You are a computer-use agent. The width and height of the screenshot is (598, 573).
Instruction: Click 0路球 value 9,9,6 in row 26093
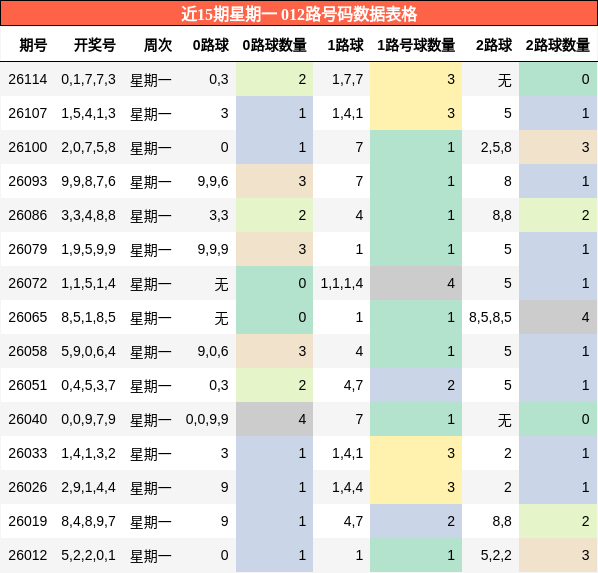213,181
